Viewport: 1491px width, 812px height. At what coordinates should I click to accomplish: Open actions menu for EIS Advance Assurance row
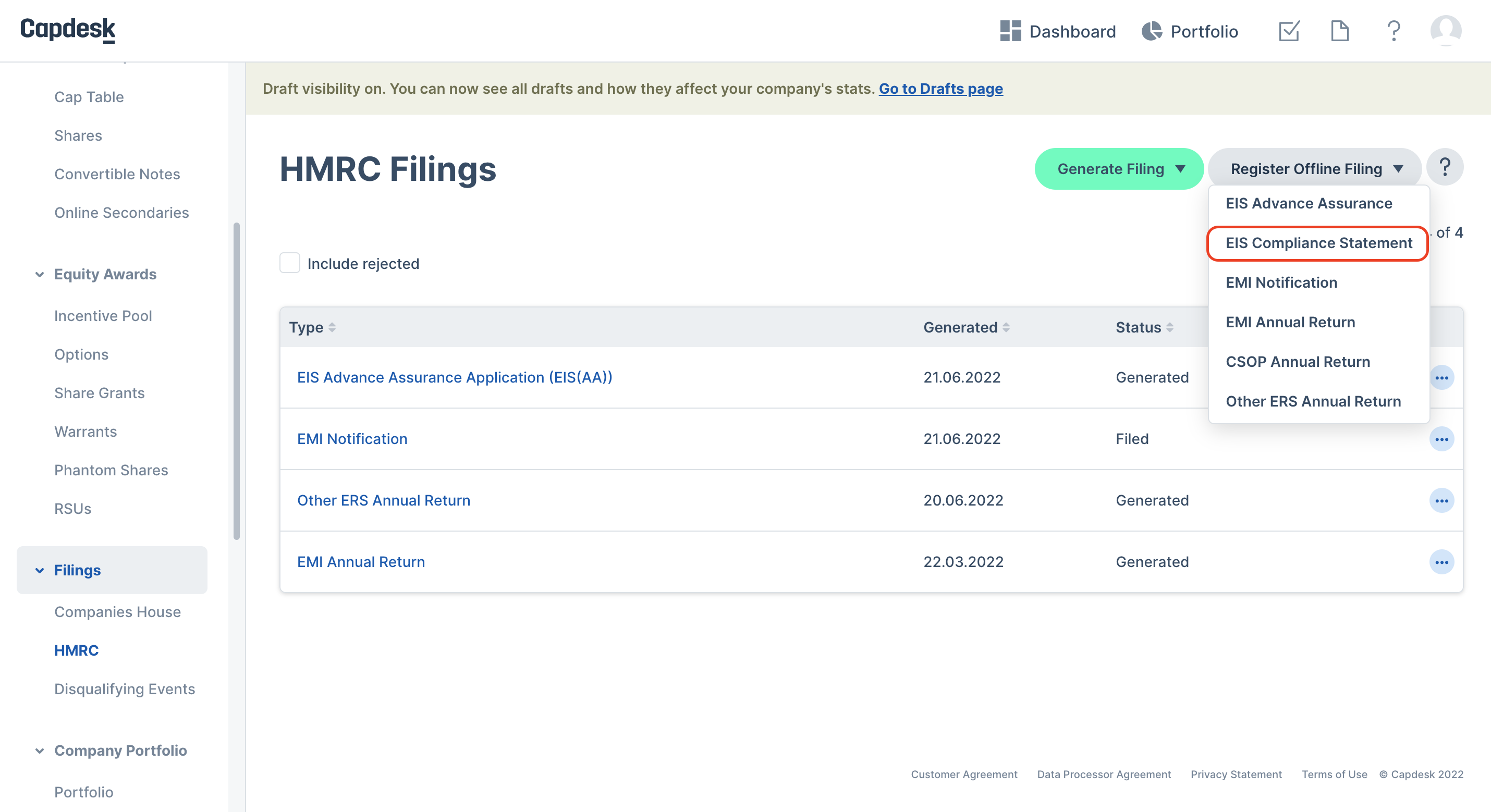[x=1441, y=378]
